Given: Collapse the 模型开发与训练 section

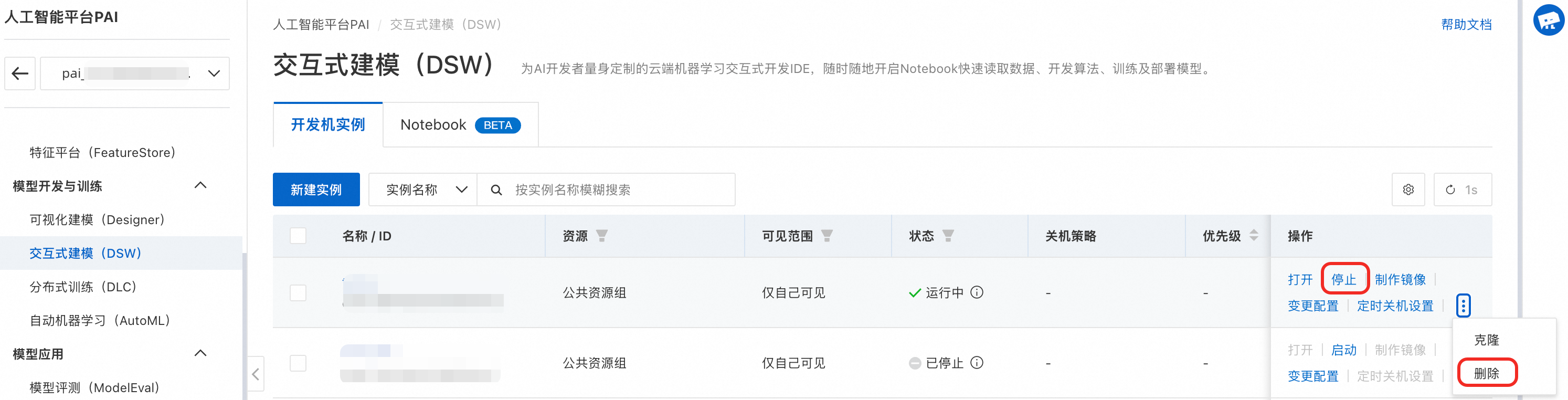Looking at the screenshot, I should point(200,185).
